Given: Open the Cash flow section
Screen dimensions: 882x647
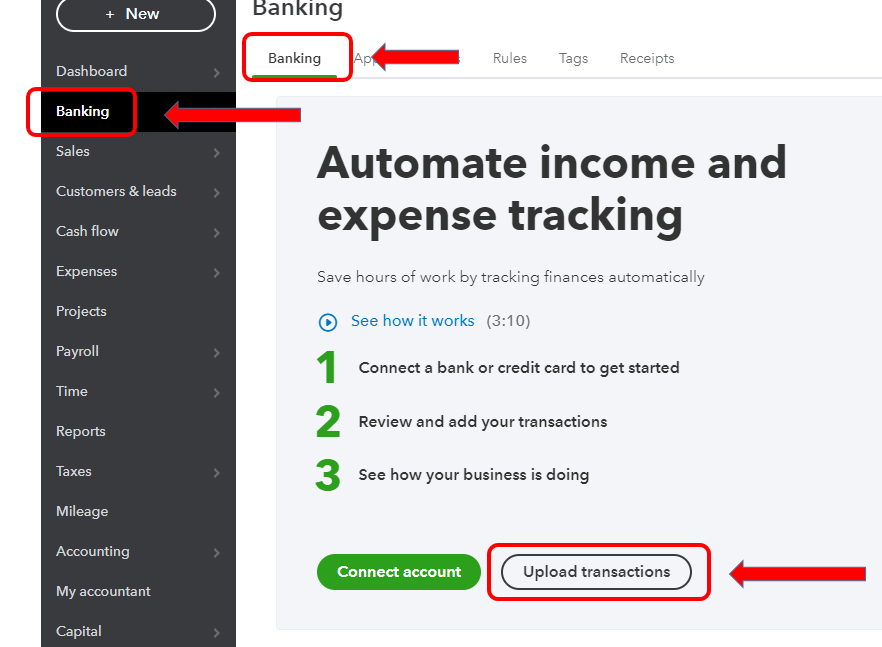Looking at the screenshot, I should (x=87, y=231).
